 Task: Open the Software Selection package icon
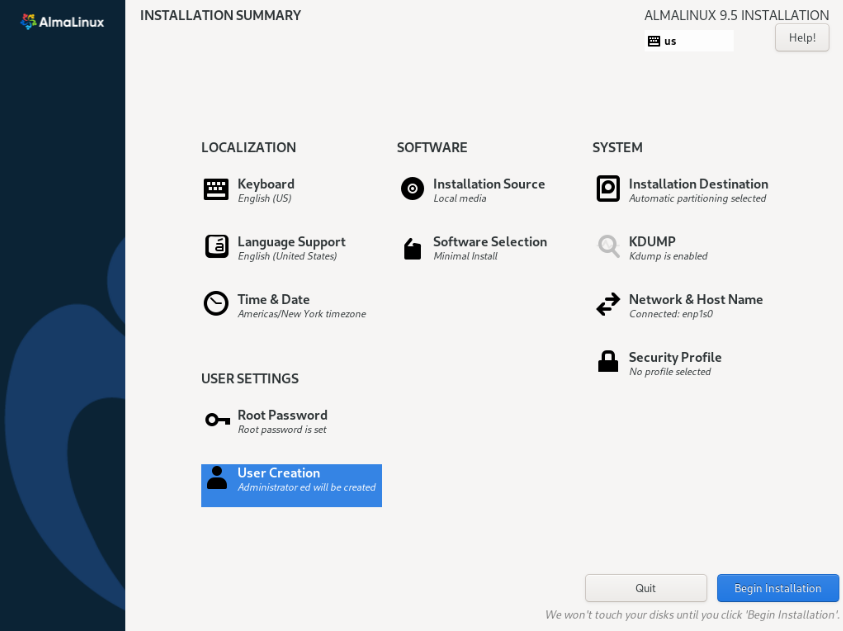coord(412,249)
